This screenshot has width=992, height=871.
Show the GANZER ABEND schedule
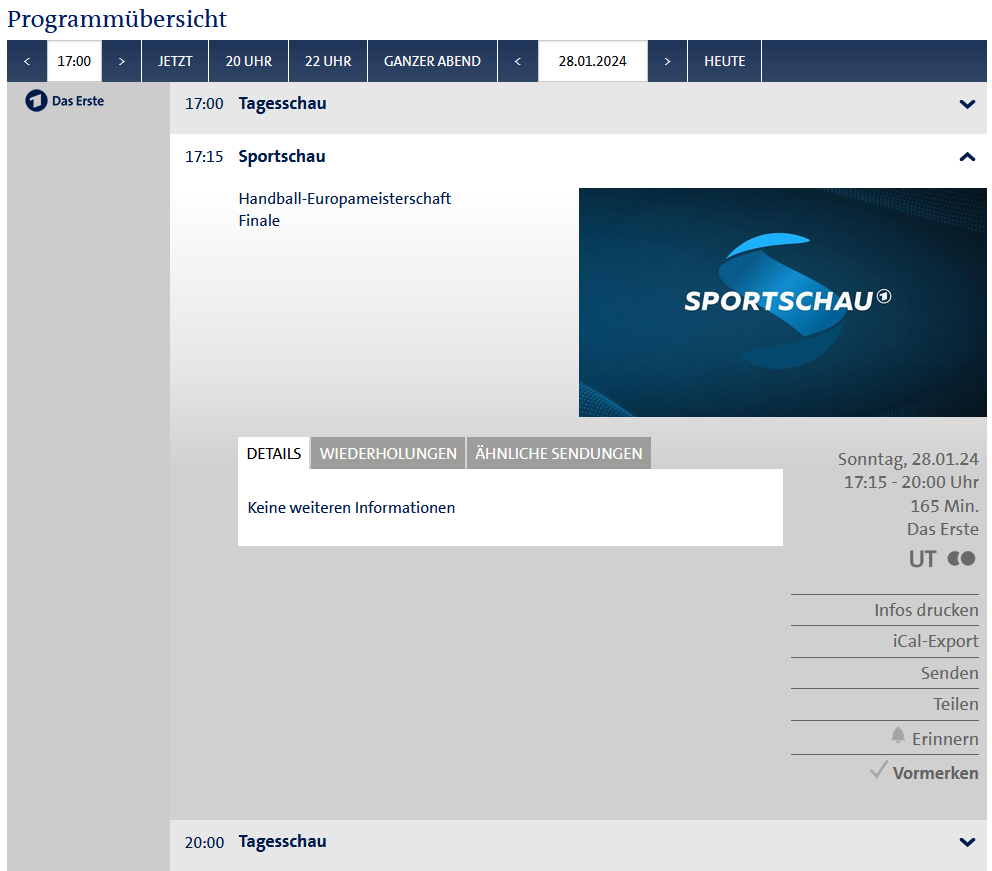pos(432,61)
